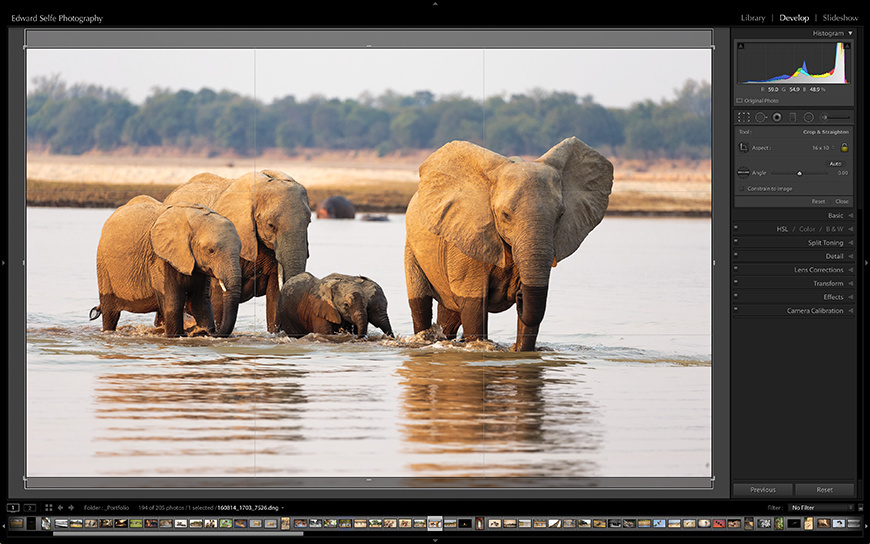Switch to the Develop module
The width and height of the screenshot is (870, 544).
794,18
